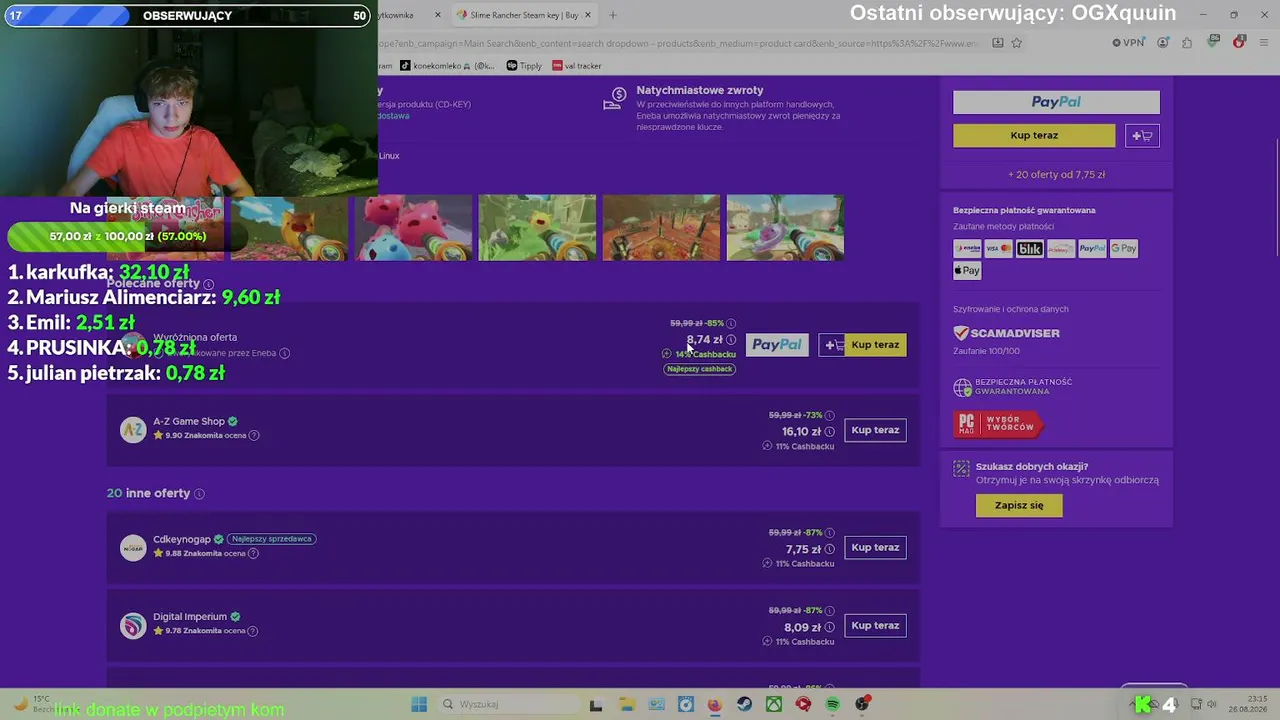Screen dimensions: 1280x720
Task: Pay with the sidebar PayPal button
Action: pos(1056,102)
